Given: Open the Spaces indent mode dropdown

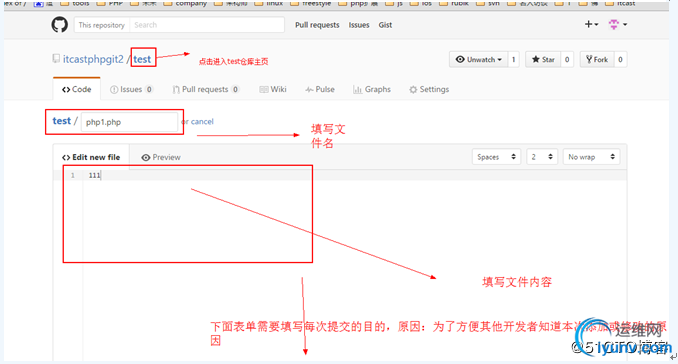Looking at the screenshot, I should (x=496, y=157).
